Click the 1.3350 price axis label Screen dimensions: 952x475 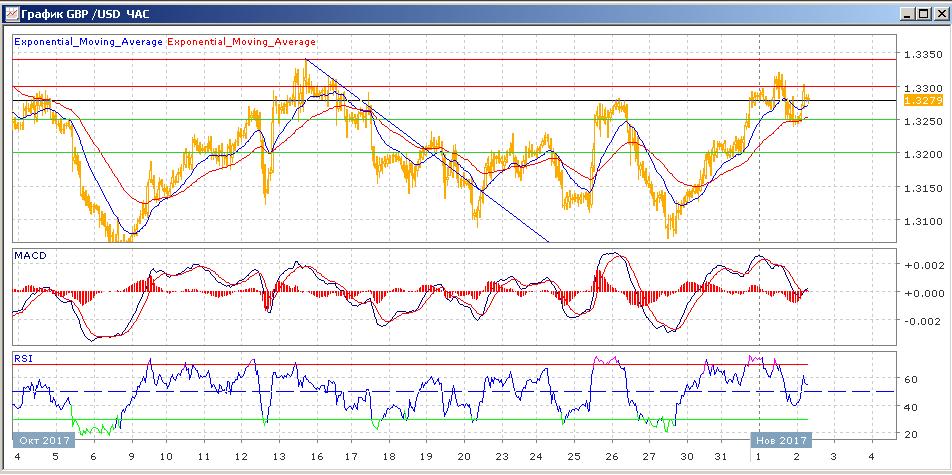coord(919,55)
